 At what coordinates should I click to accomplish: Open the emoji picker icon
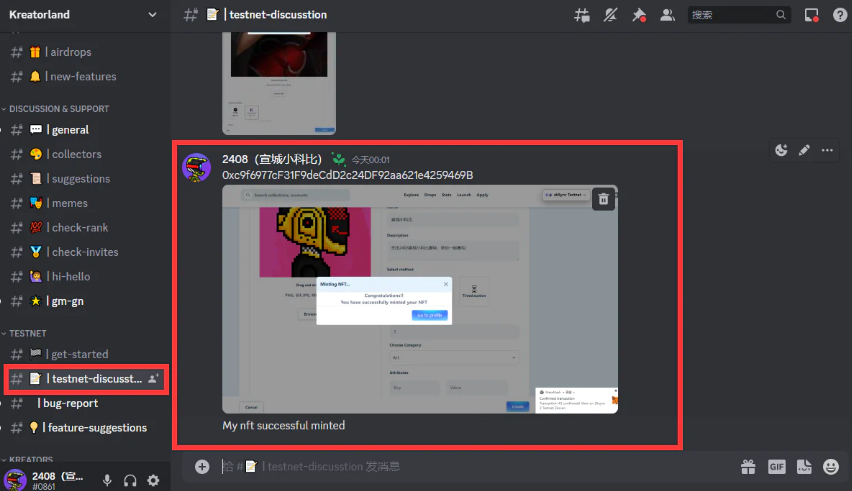tap(831, 467)
